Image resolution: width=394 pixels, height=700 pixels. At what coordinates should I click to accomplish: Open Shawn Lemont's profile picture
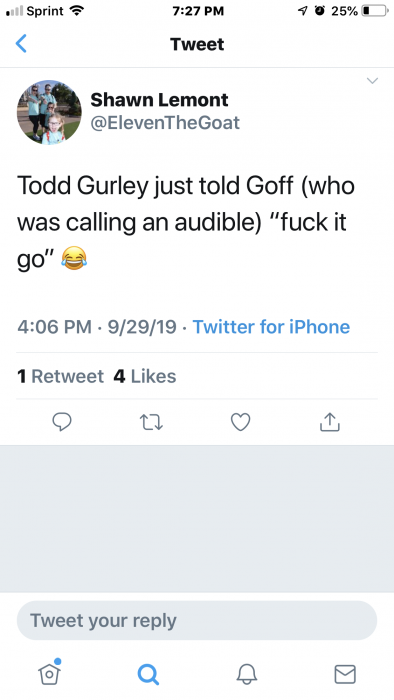[49, 112]
